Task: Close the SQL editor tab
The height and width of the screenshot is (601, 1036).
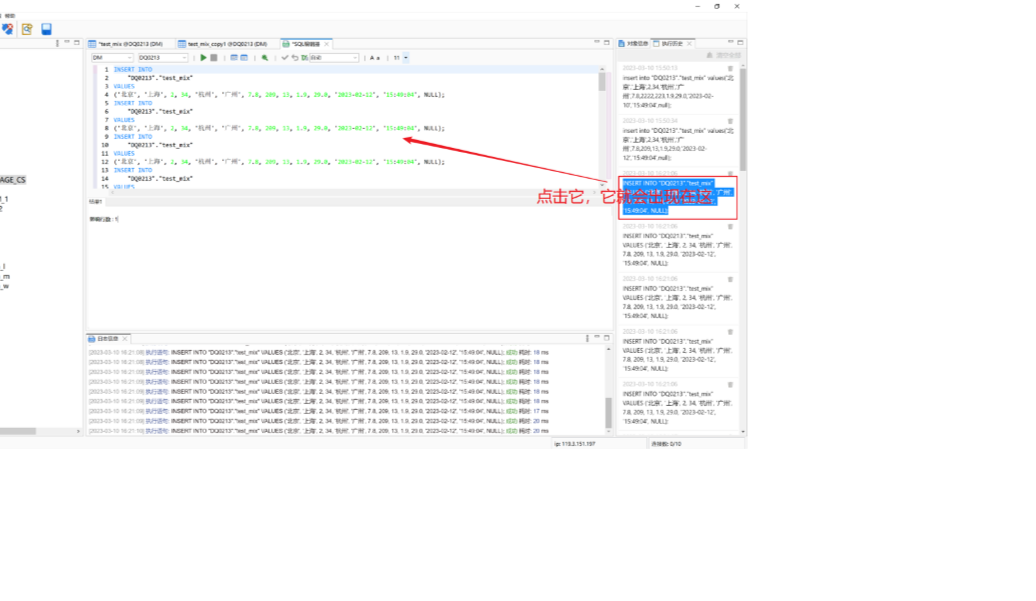Action: pyautogui.click(x=326, y=44)
